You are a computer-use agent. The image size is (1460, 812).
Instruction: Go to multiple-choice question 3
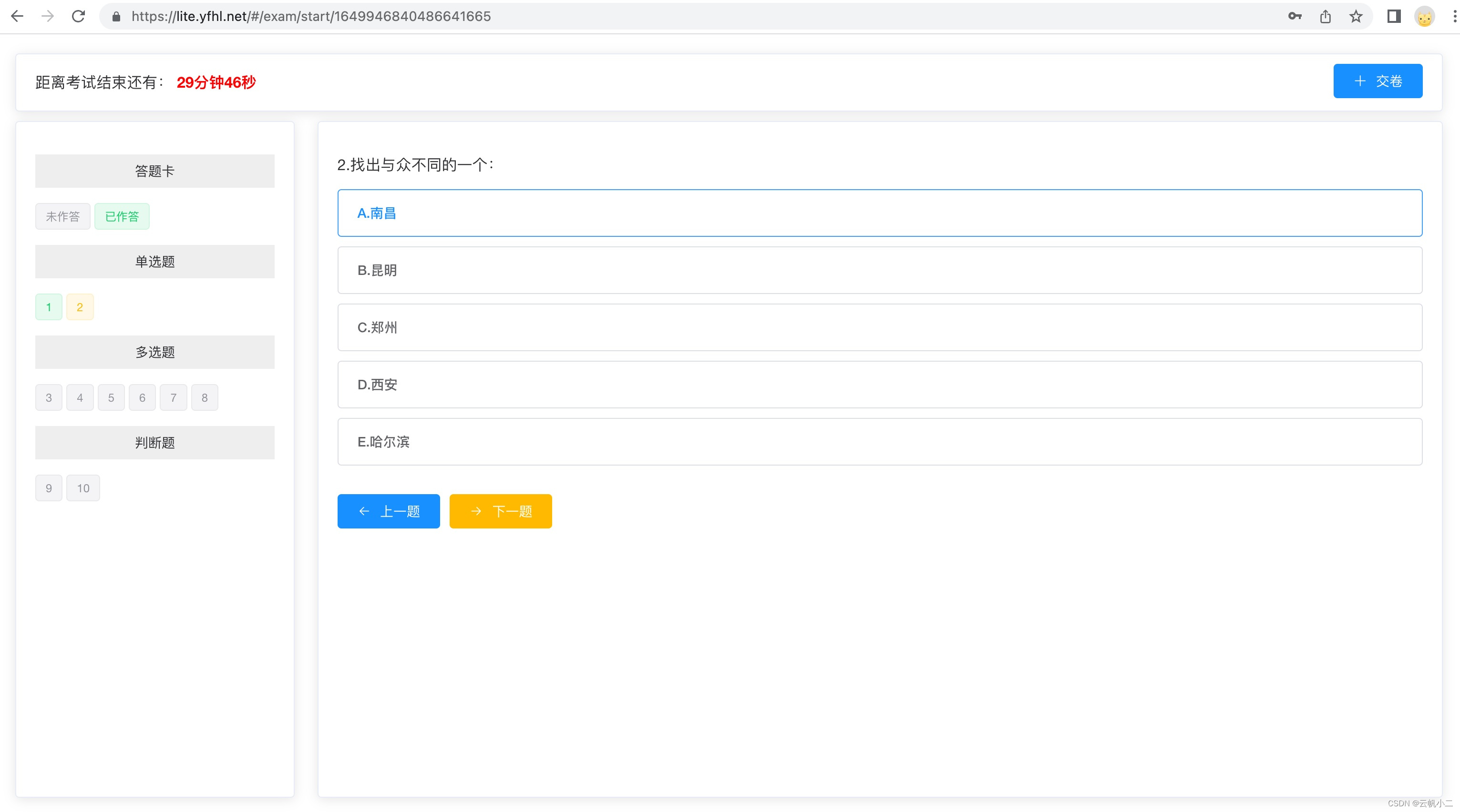pyautogui.click(x=49, y=397)
